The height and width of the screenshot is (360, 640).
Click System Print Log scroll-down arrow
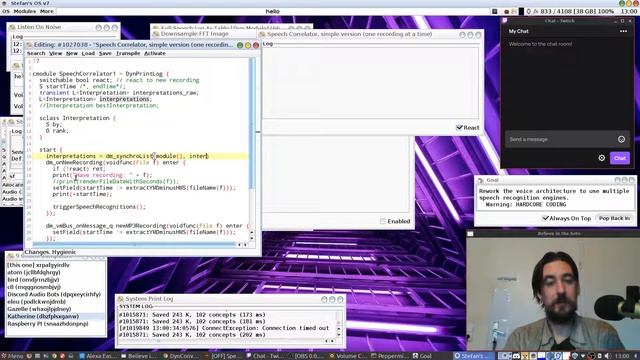pos(339,335)
